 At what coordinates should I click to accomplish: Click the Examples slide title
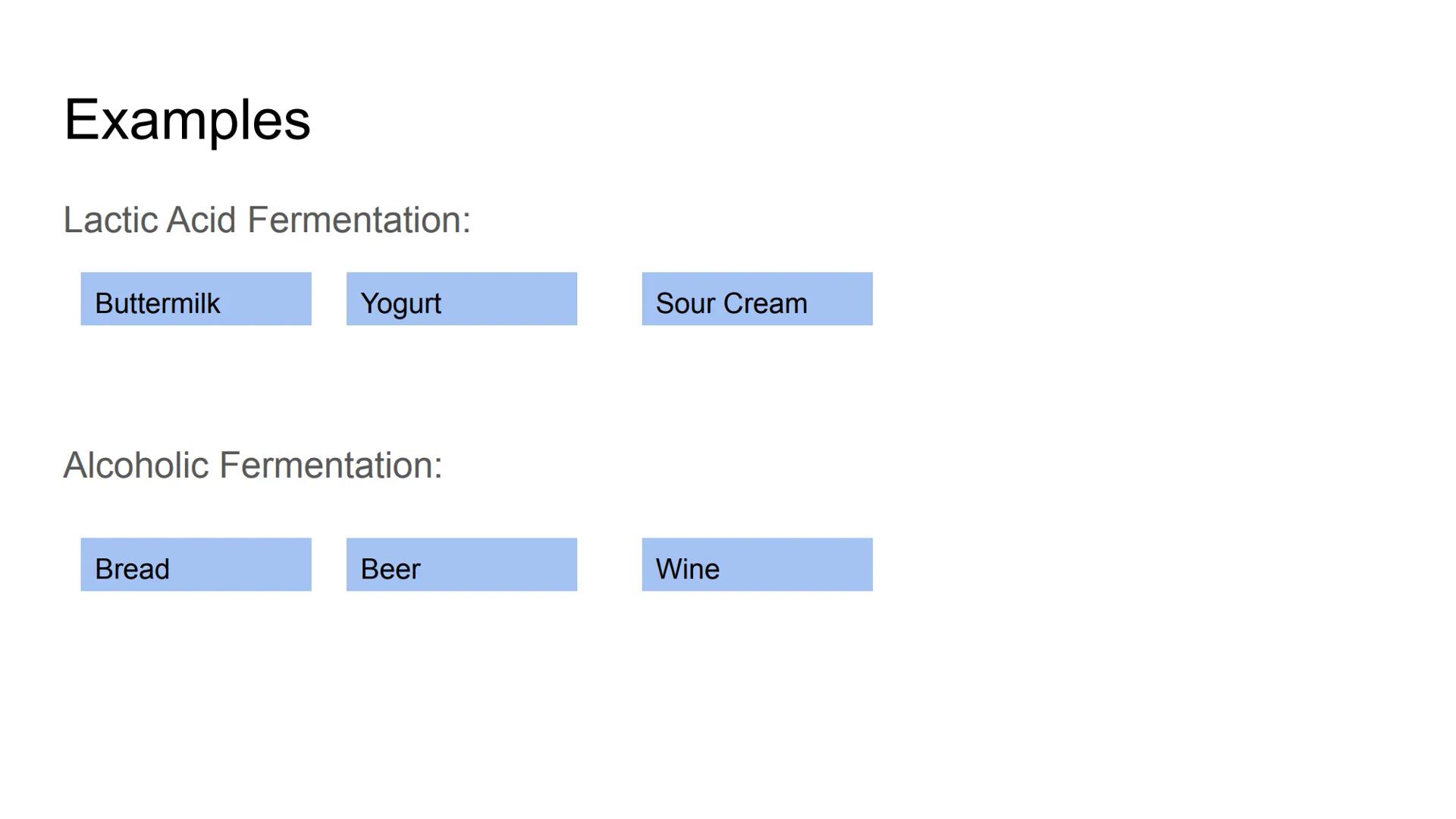(187, 120)
